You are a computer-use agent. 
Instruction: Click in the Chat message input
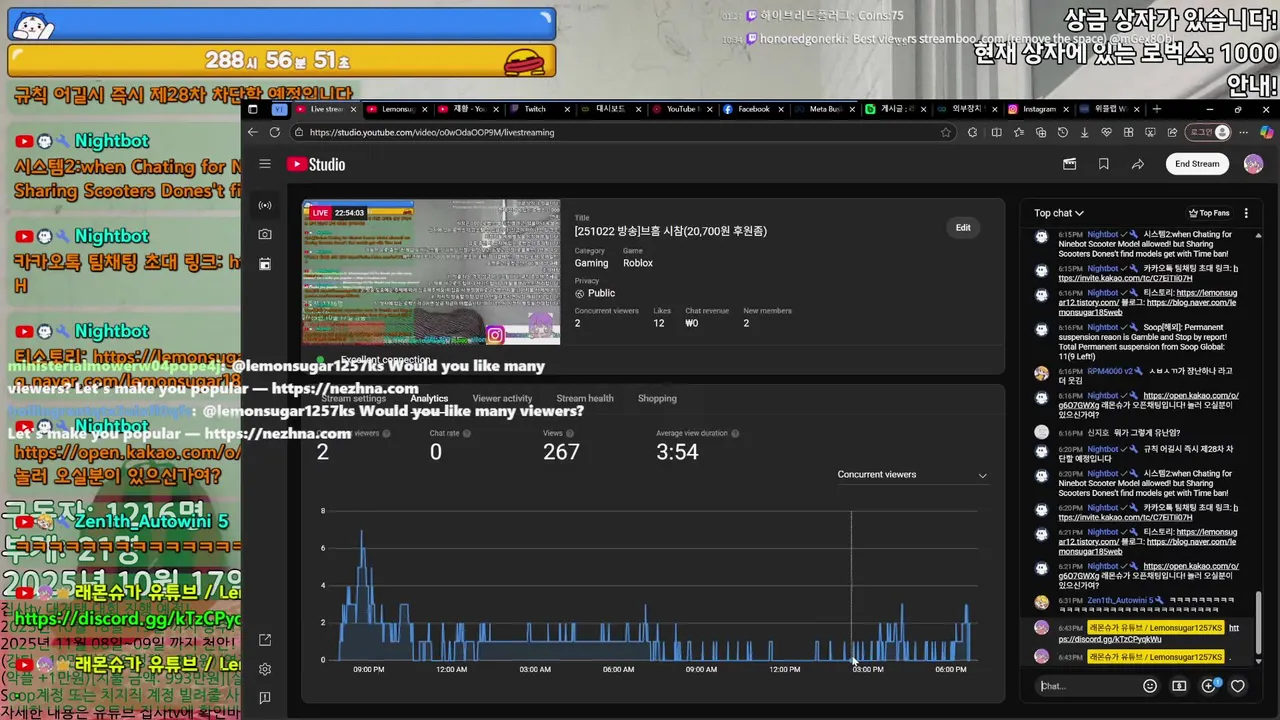1086,686
